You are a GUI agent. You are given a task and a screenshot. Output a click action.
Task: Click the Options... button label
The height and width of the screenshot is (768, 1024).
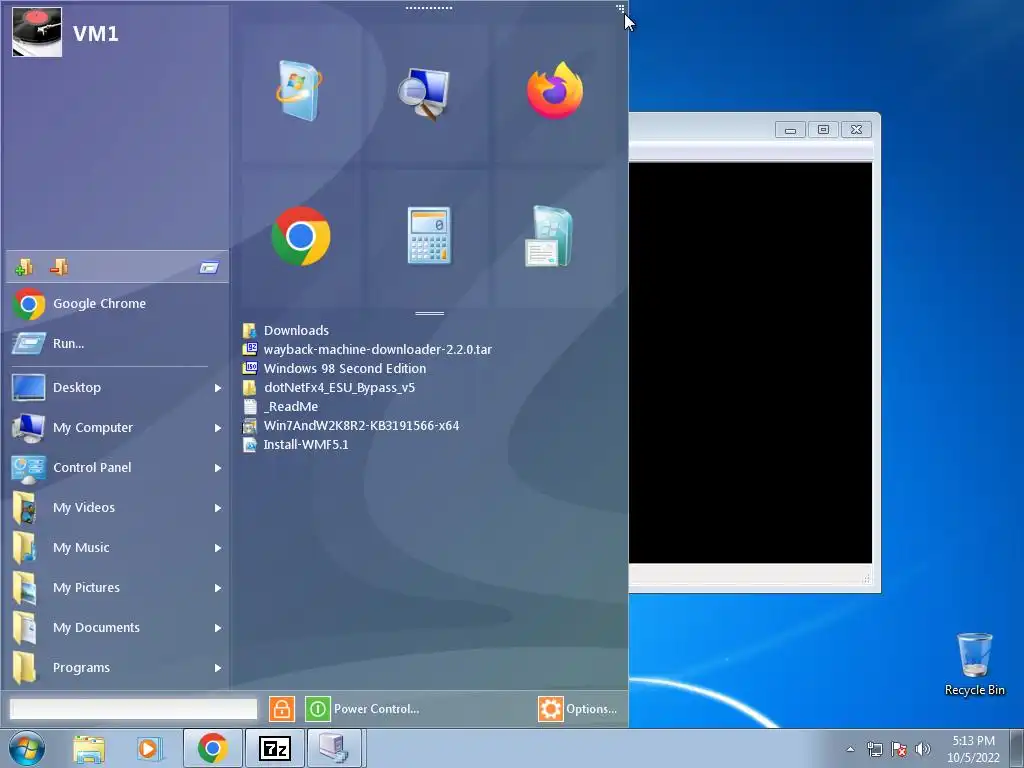click(x=591, y=709)
